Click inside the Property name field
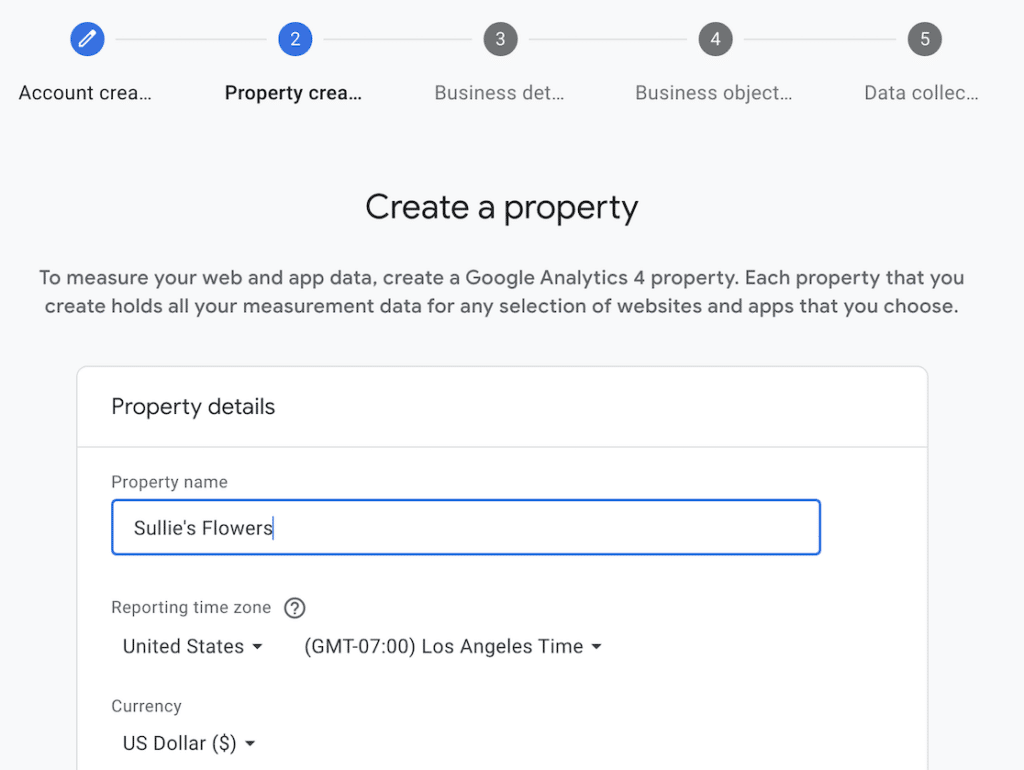1024x770 pixels. tap(465, 528)
